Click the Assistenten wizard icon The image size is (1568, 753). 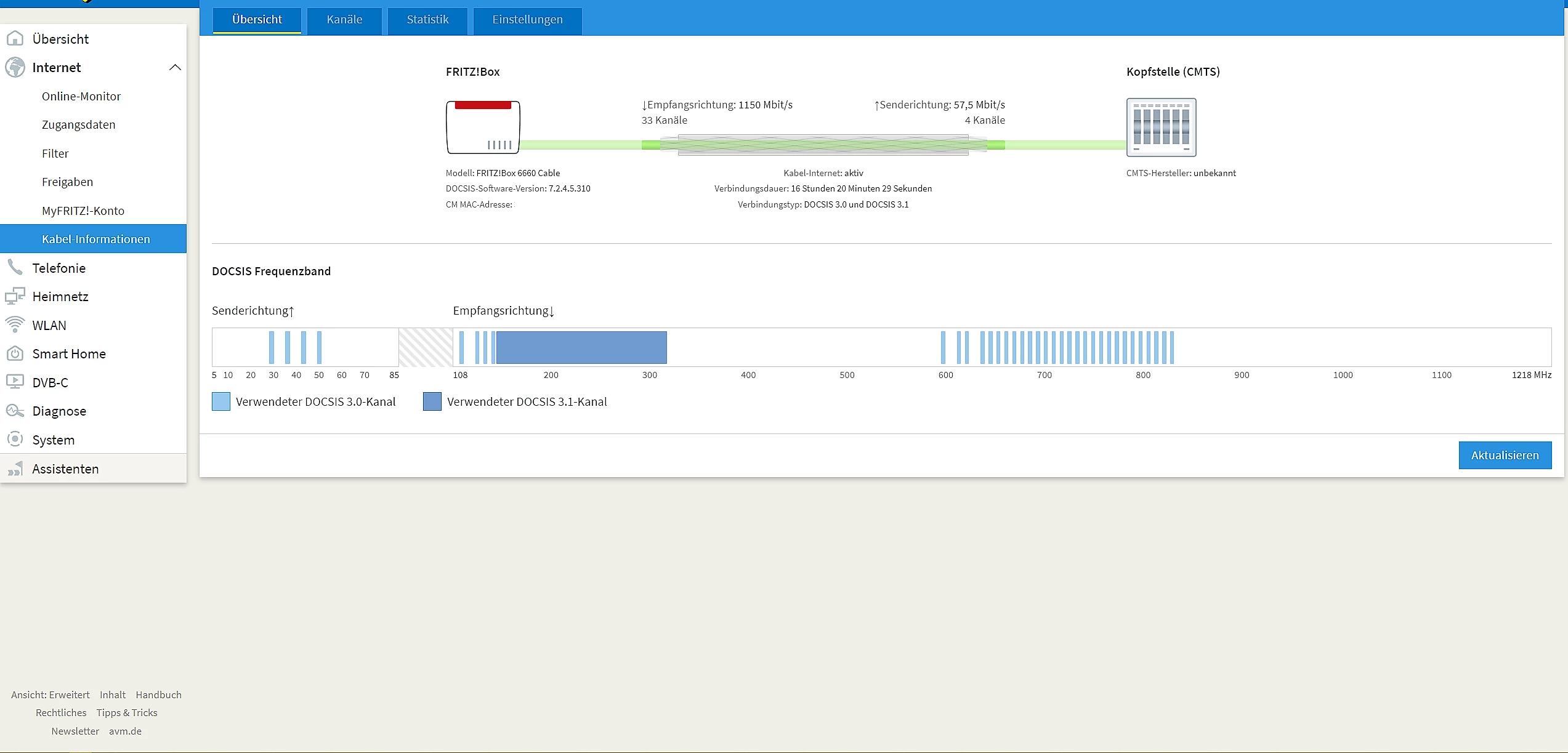point(15,469)
